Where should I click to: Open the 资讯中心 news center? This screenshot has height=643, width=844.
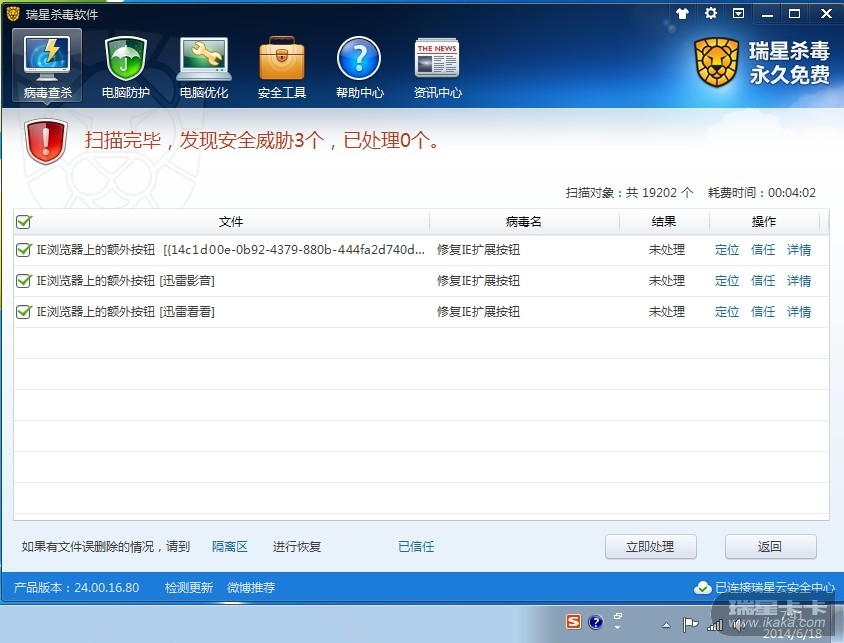click(x=437, y=66)
